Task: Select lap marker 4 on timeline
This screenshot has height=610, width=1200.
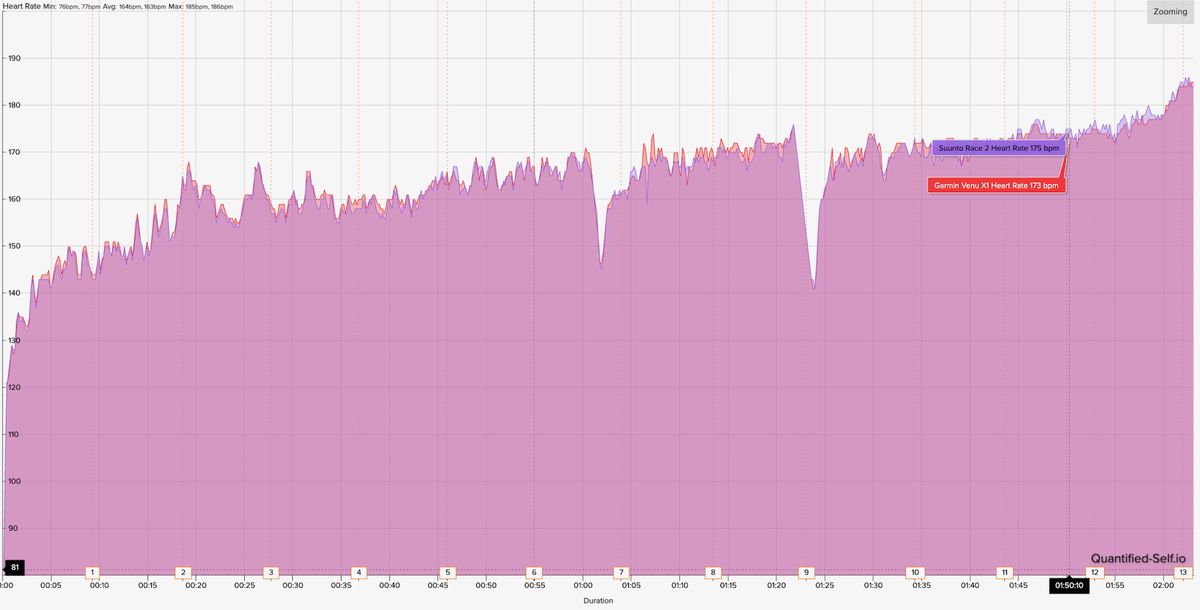Action: point(359,573)
